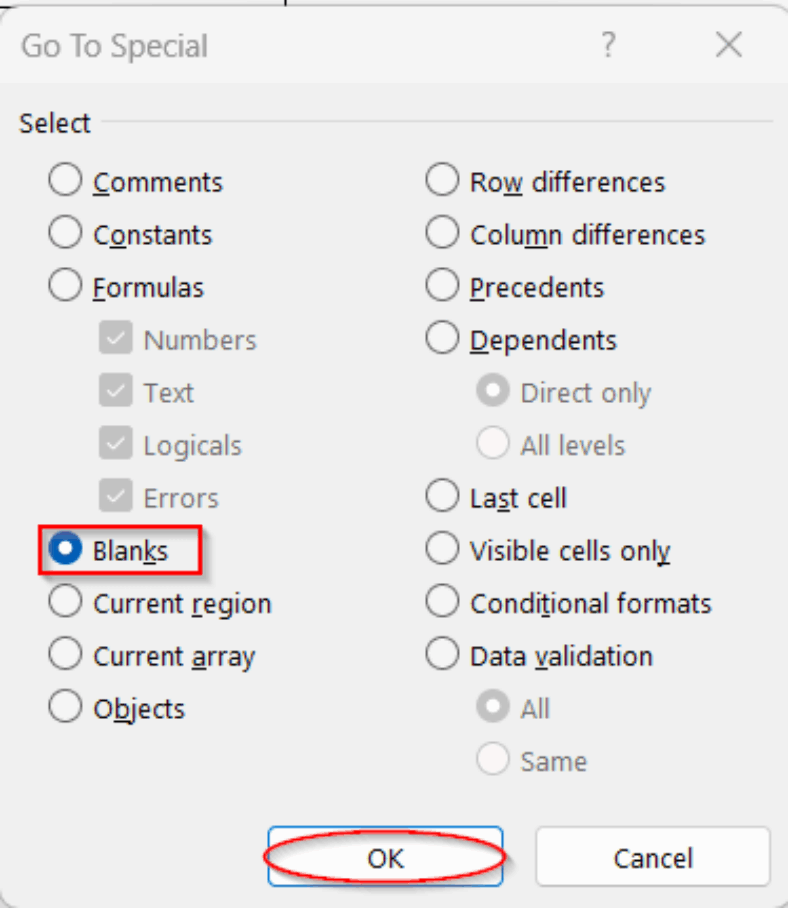Choose Constants option

click(66, 234)
